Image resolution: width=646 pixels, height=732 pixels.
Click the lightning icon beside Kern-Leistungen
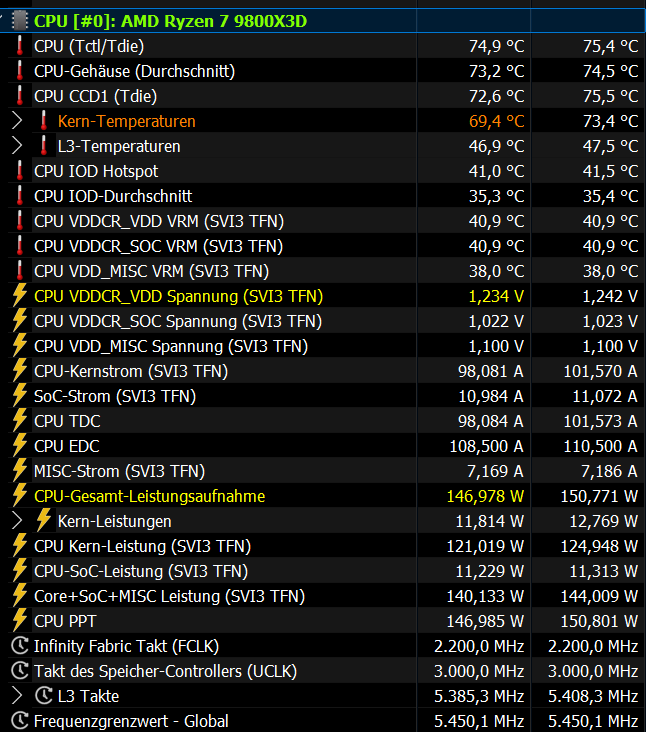[43, 521]
